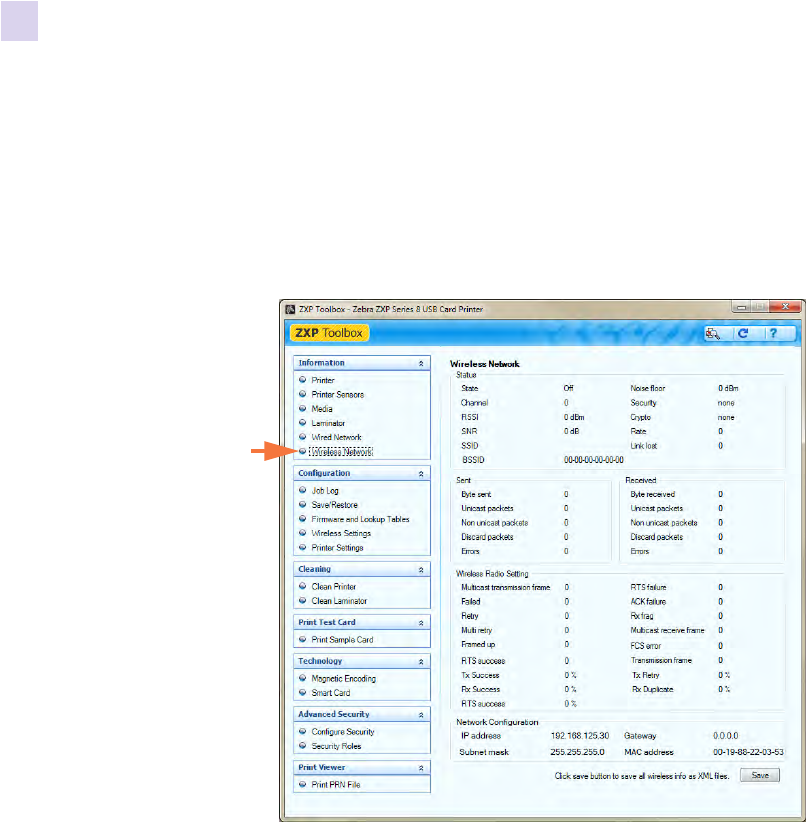Viewport: 806px width, 822px height.
Task: Click the Zebra app icon in title bar
Action: click(x=290, y=309)
